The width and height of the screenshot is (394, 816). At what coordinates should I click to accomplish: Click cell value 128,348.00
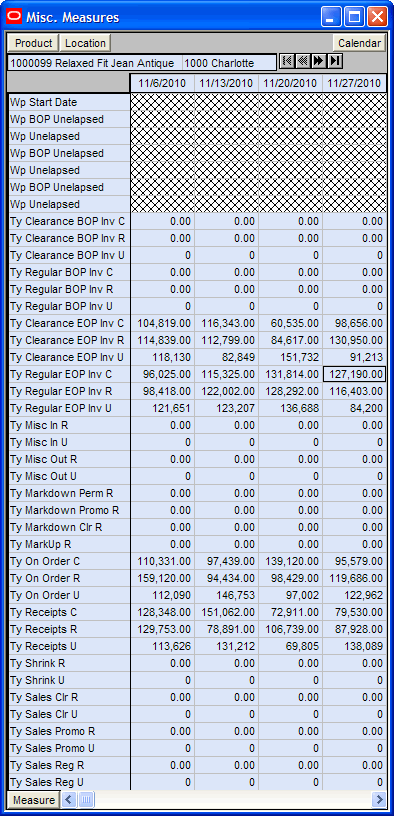click(x=162, y=613)
